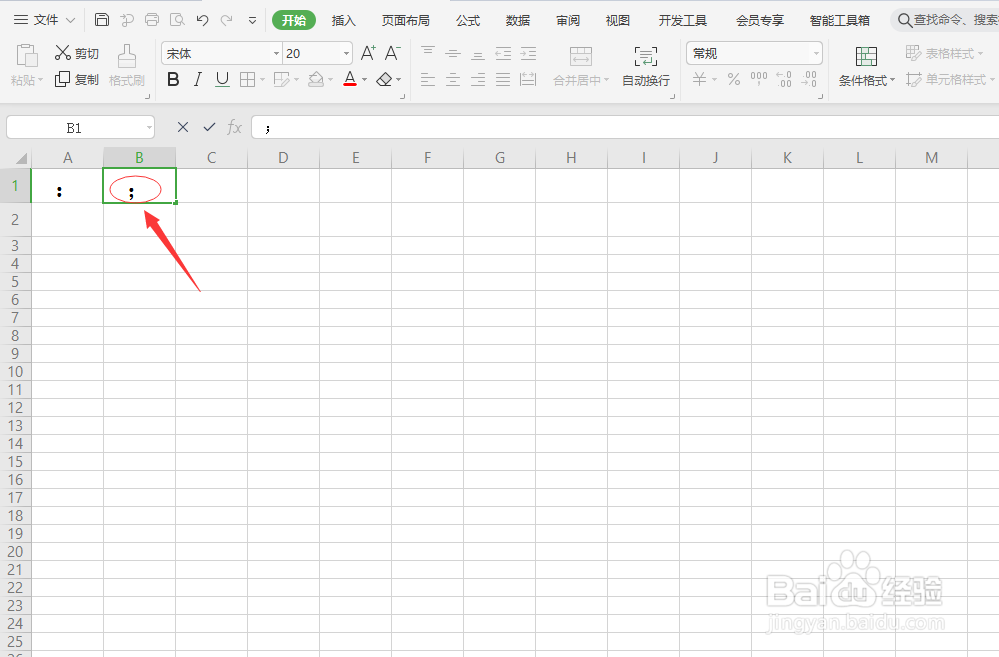Open font color dropdown arrow
Viewport: 999px width, 657px height.
coord(364,80)
